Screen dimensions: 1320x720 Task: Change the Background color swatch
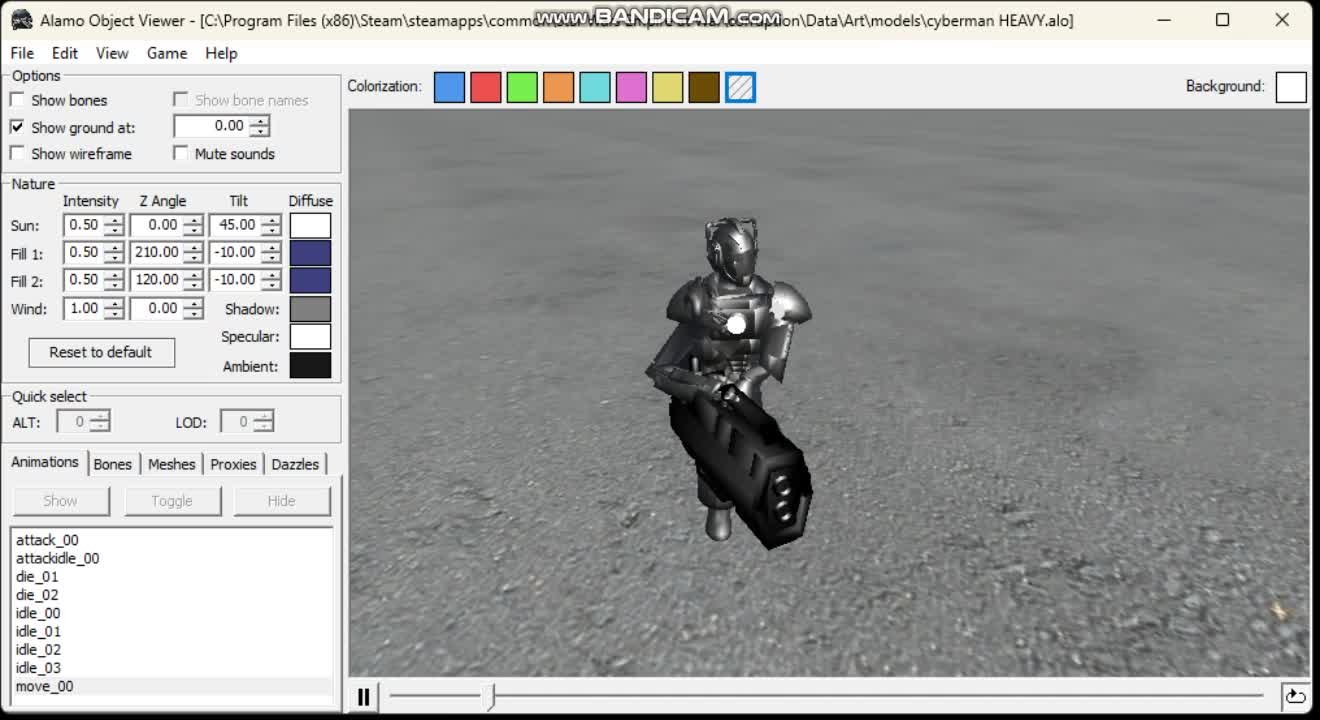(x=1291, y=87)
